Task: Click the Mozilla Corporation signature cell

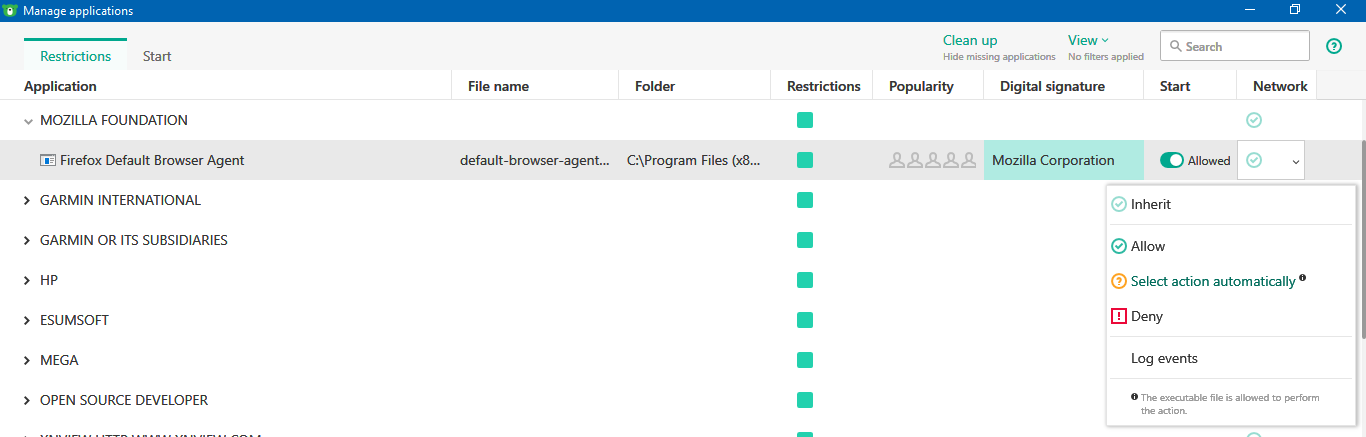Action: 1064,160
